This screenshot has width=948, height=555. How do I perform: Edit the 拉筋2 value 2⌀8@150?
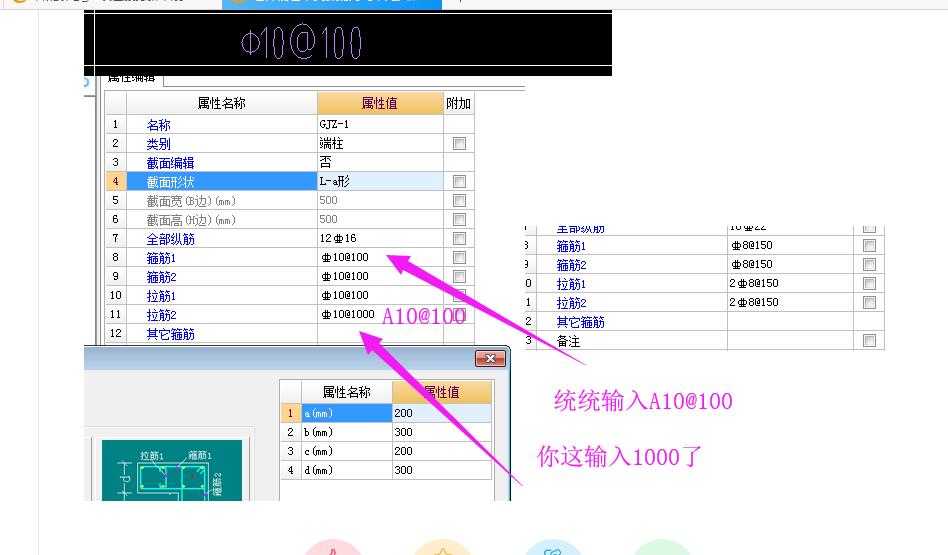point(790,302)
